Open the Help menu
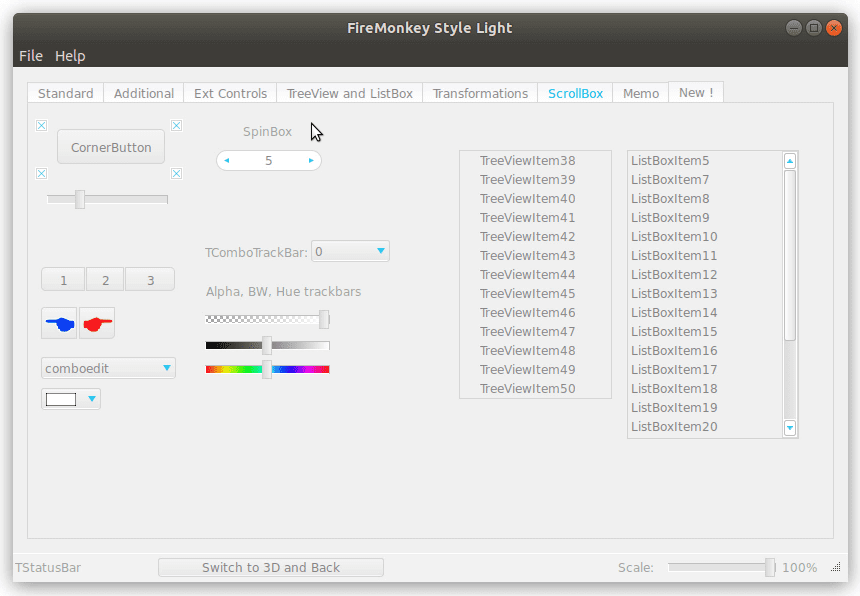The width and height of the screenshot is (860, 596). pos(70,56)
